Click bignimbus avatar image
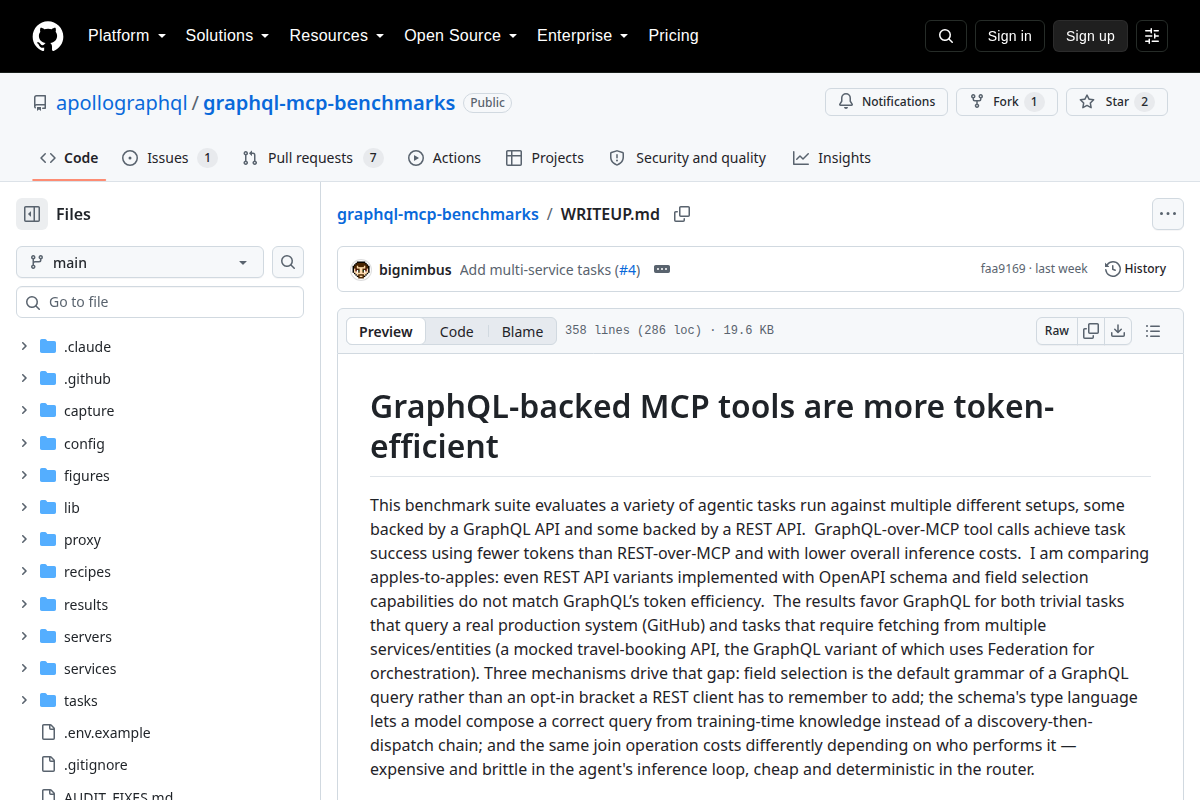This screenshot has height=800, width=1200. tap(361, 269)
